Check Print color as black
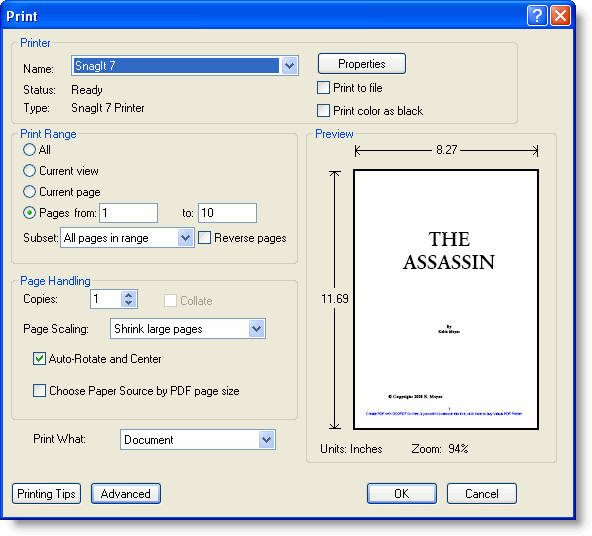592x536 pixels. (x=323, y=111)
